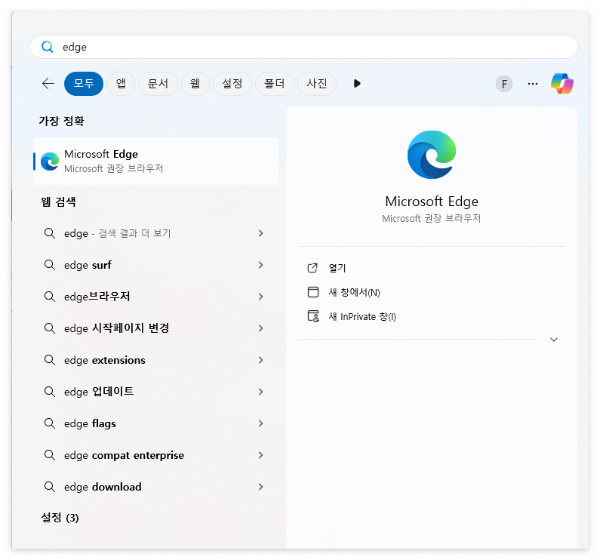Click search icon beside 'edge extensions'

pyautogui.click(x=49, y=360)
